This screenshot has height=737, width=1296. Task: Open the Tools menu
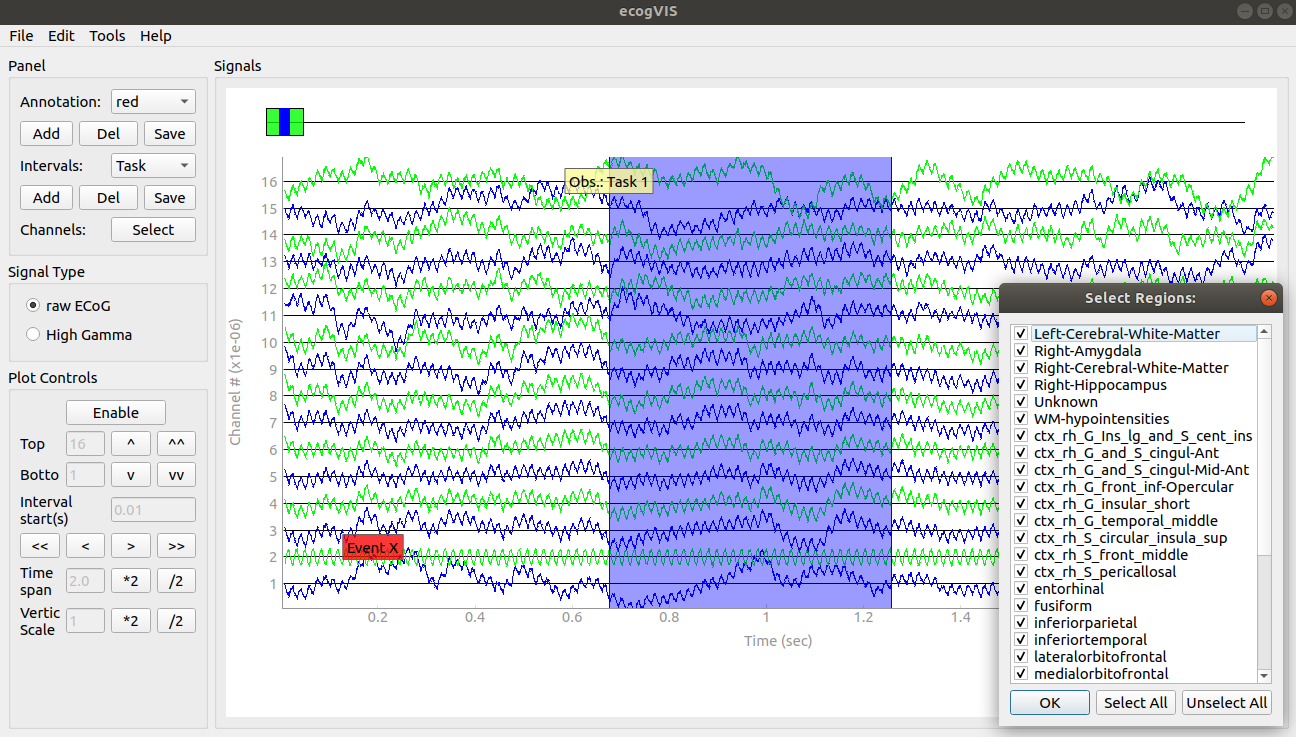tap(107, 36)
